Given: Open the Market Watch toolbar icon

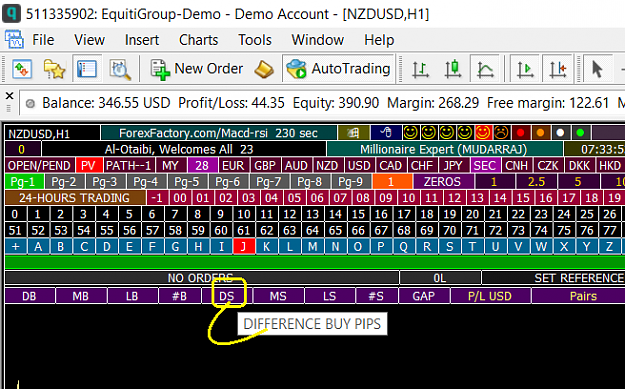Looking at the screenshot, I should tap(22, 69).
